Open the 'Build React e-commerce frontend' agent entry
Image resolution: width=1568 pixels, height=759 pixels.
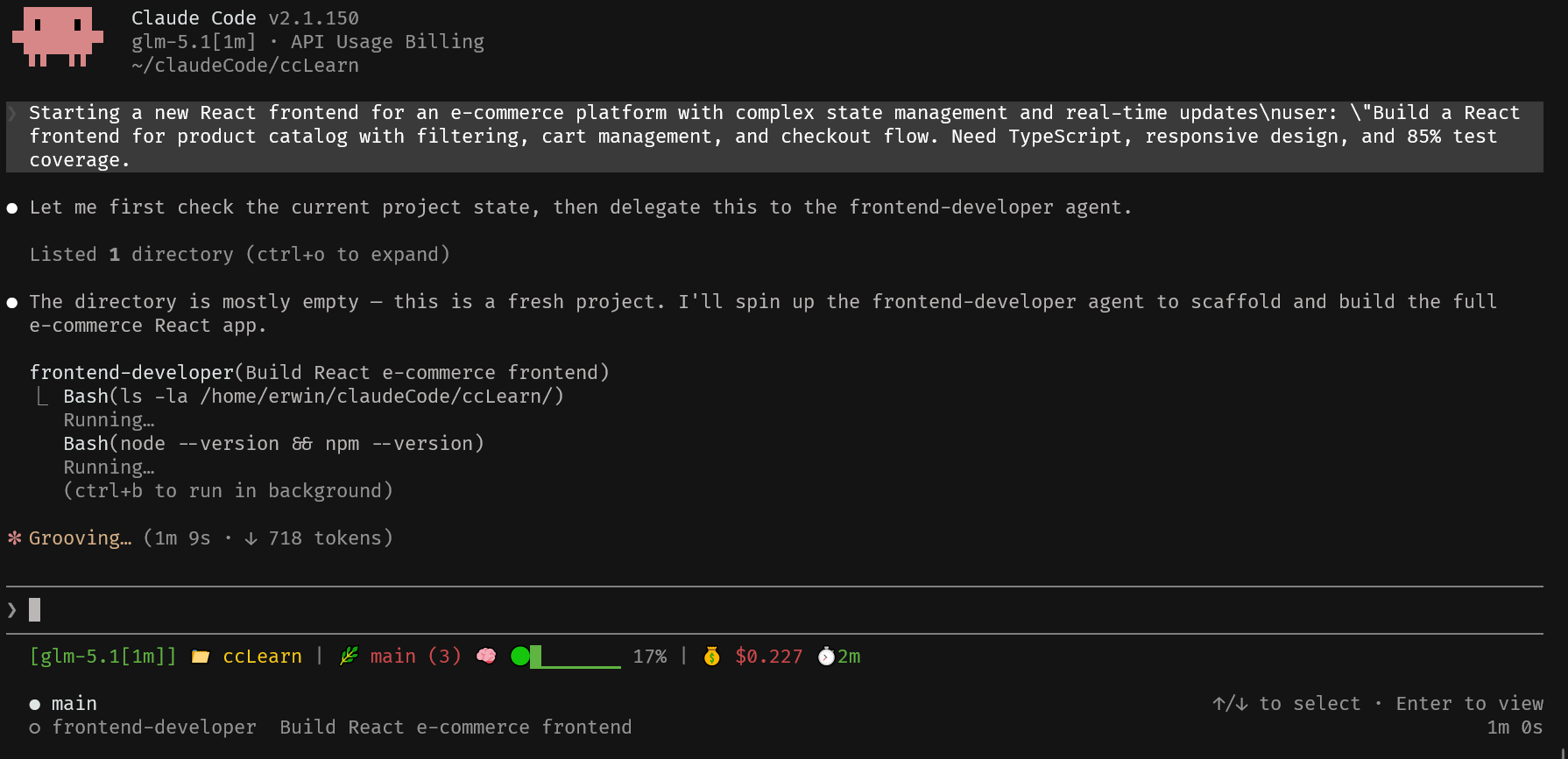coord(456,727)
